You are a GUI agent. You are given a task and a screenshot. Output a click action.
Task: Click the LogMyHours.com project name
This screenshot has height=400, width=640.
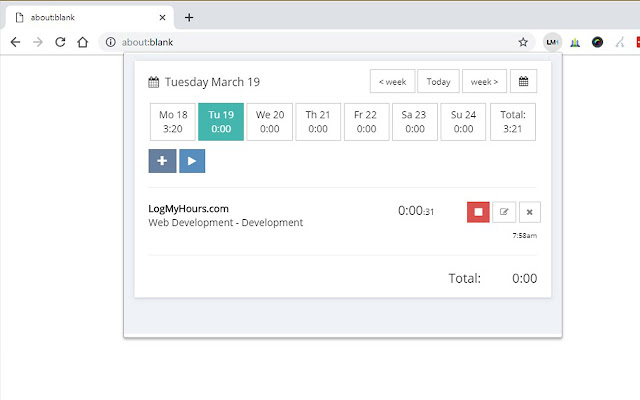pyautogui.click(x=188, y=209)
